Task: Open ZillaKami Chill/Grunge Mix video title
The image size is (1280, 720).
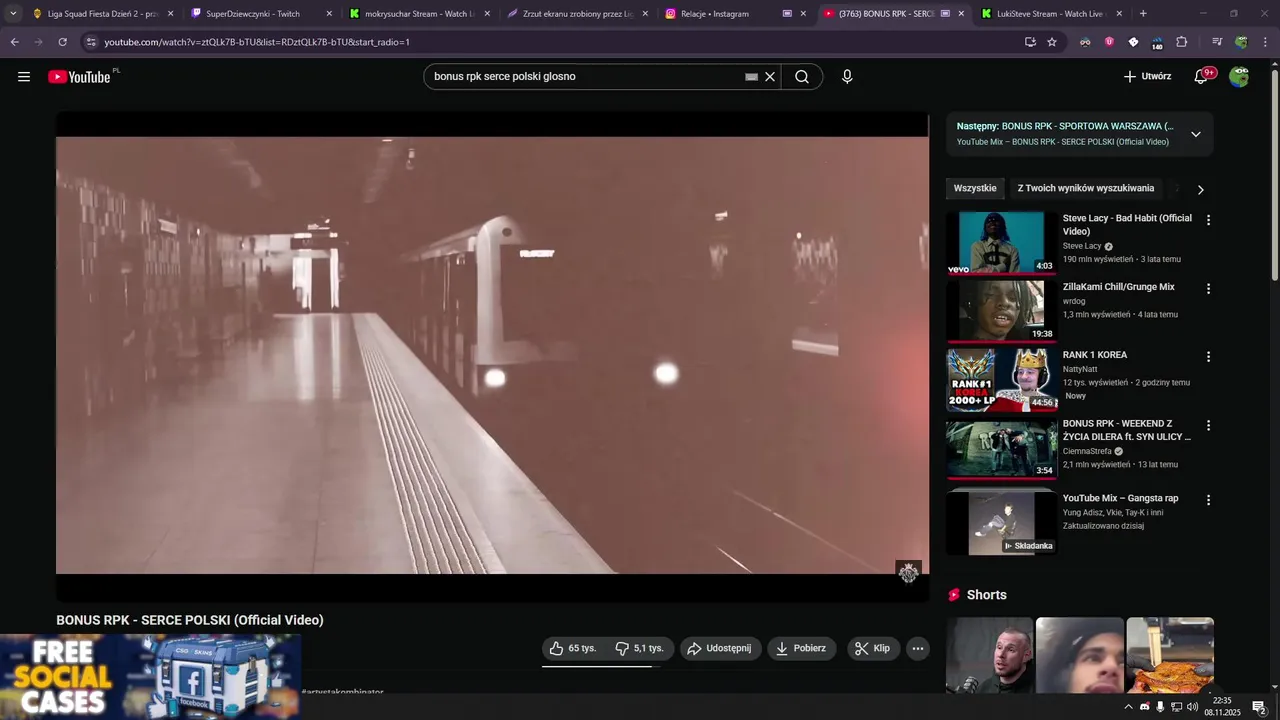Action: point(1118,287)
